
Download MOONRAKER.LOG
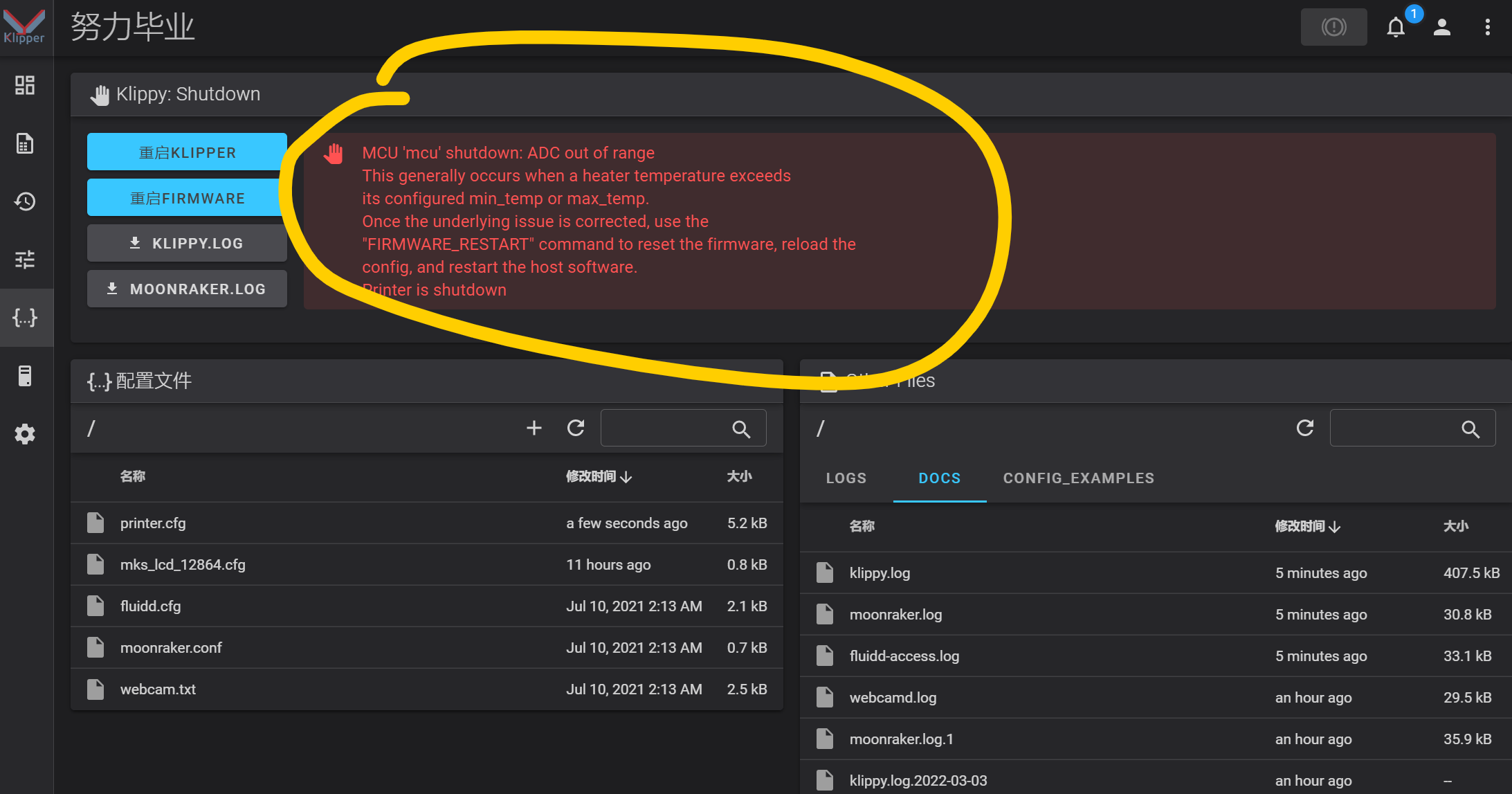[x=187, y=289]
